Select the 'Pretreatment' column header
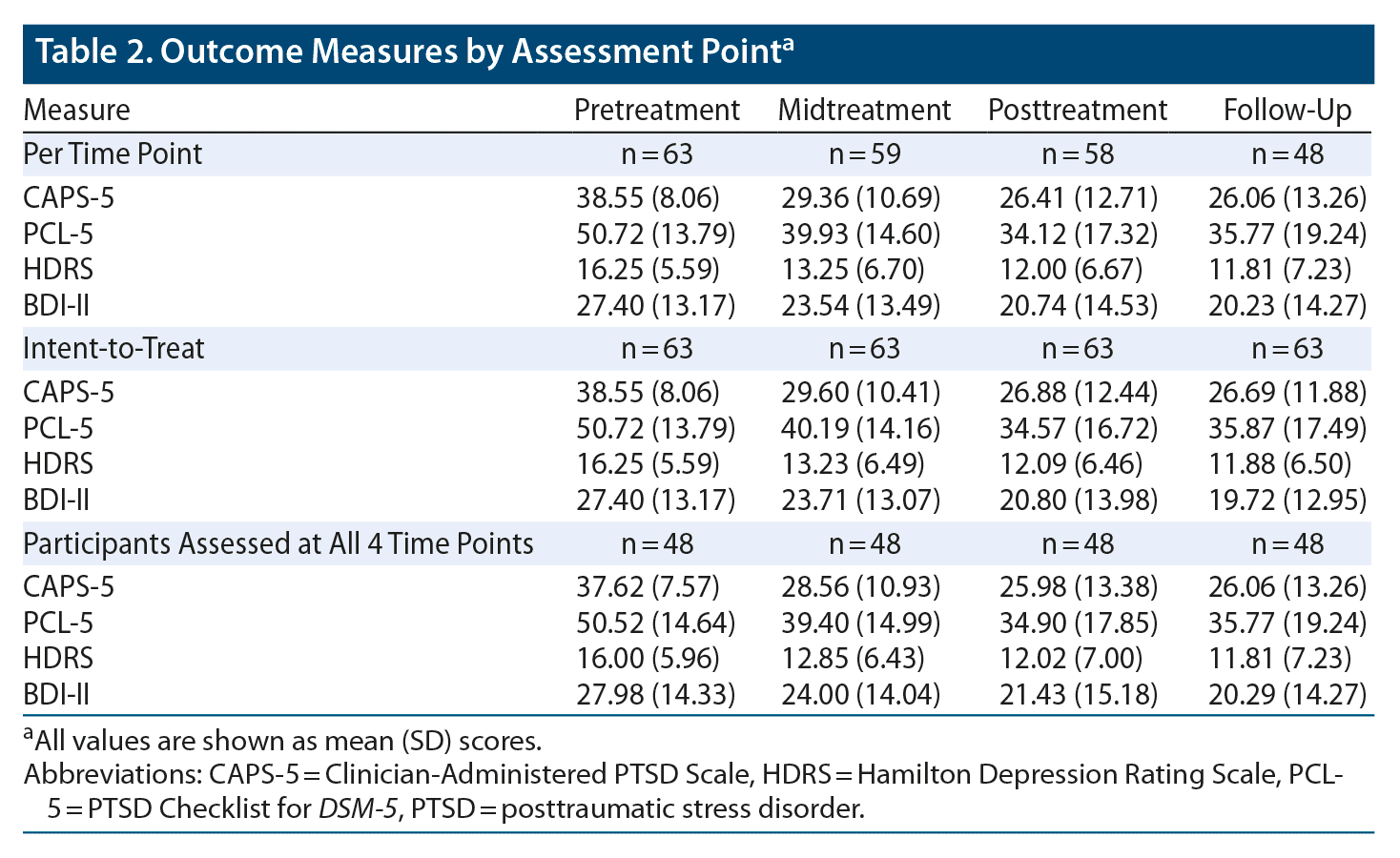The height and width of the screenshot is (858, 1400). pyautogui.click(x=656, y=111)
